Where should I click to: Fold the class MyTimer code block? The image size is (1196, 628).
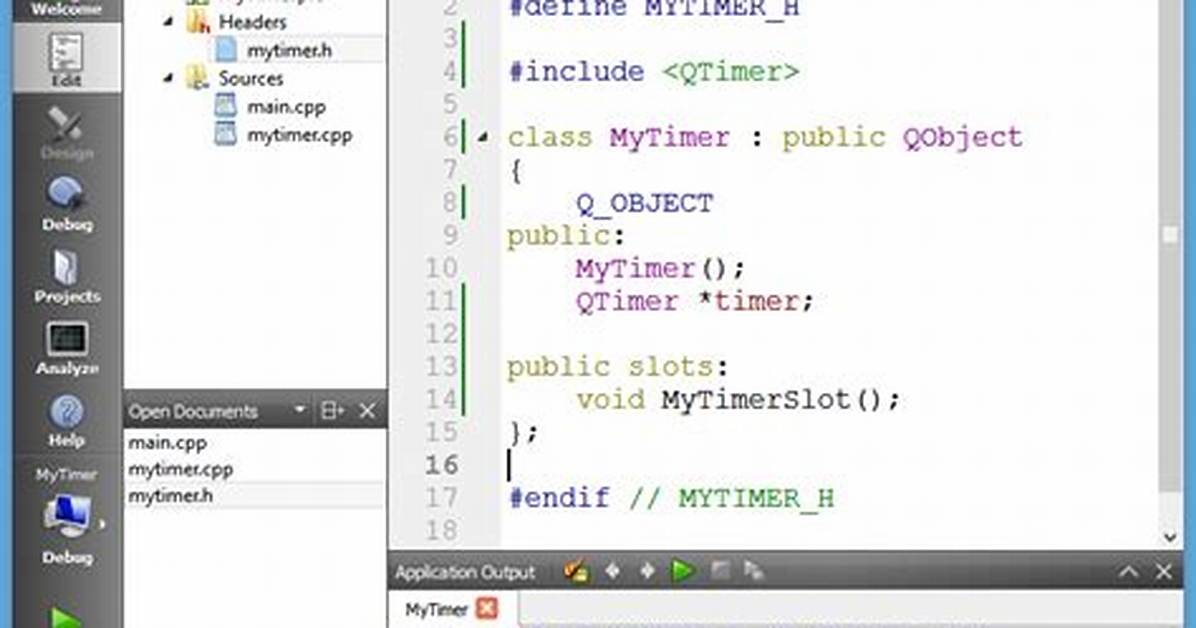tap(483, 137)
